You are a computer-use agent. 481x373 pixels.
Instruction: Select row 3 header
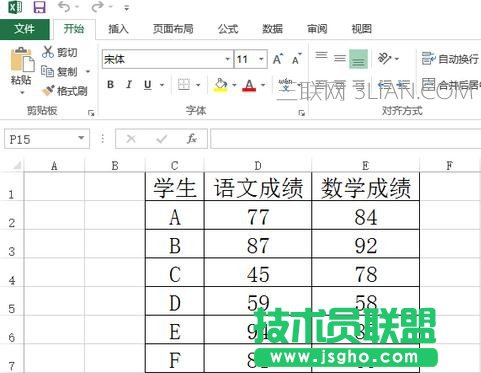[x=12, y=244]
